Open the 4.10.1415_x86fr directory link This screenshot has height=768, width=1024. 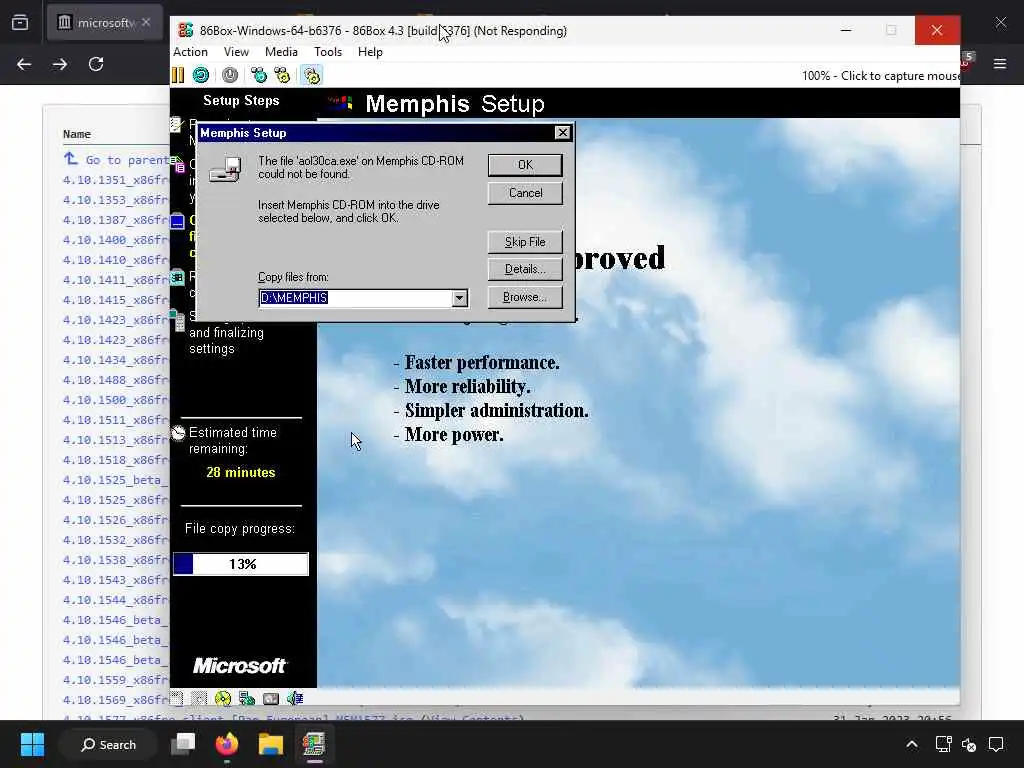(x=116, y=300)
